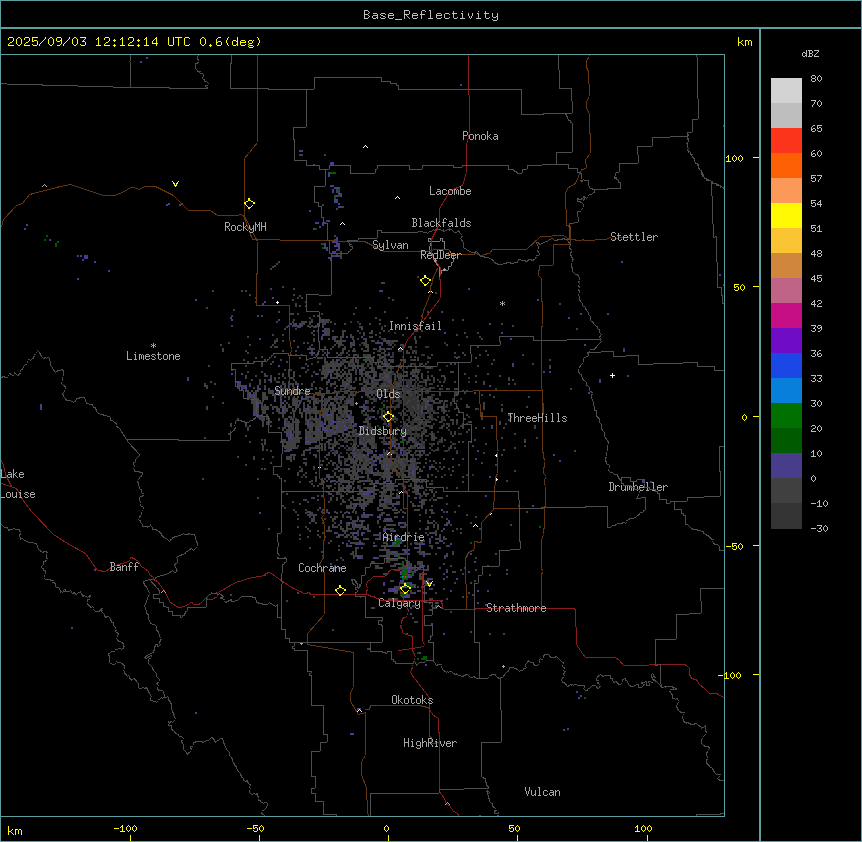Click the 80 value on the dBZ scale
This screenshot has height=842, width=862.
coord(816,79)
